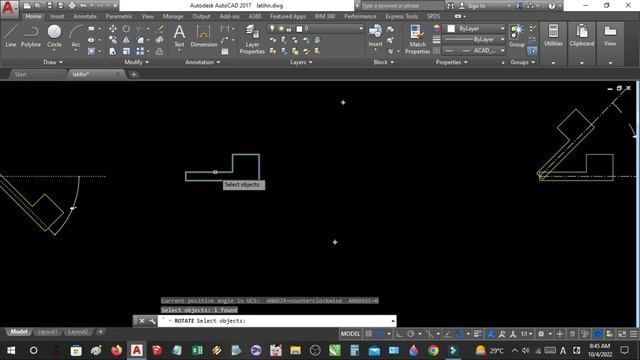Toggle snap mode in status bar
The height and width of the screenshot is (360, 640).
[380, 334]
